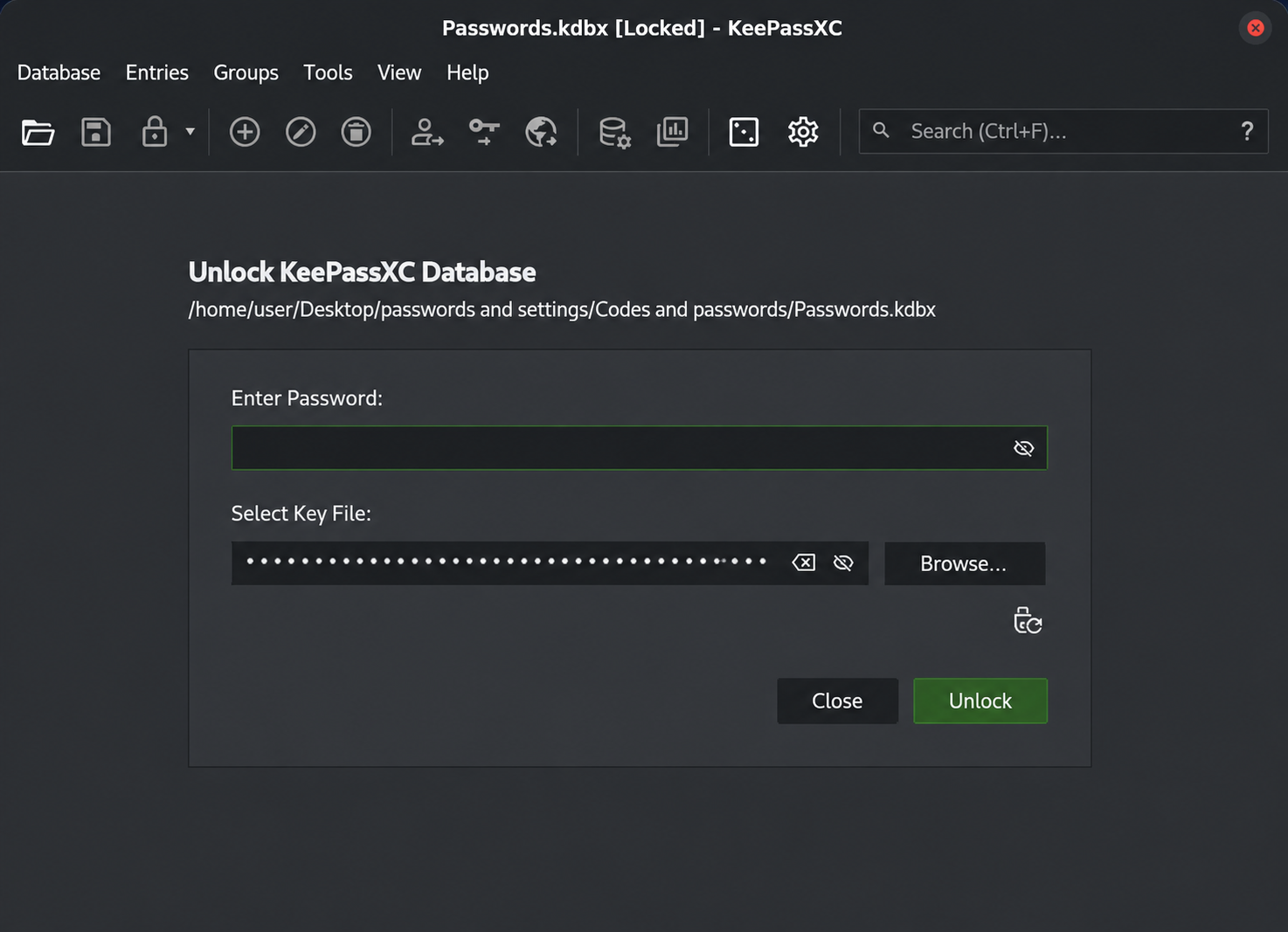The width and height of the screenshot is (1288, 932).
Task: Click the 'Unlock KeePassXC Database' heading
Action: [362, 272]
